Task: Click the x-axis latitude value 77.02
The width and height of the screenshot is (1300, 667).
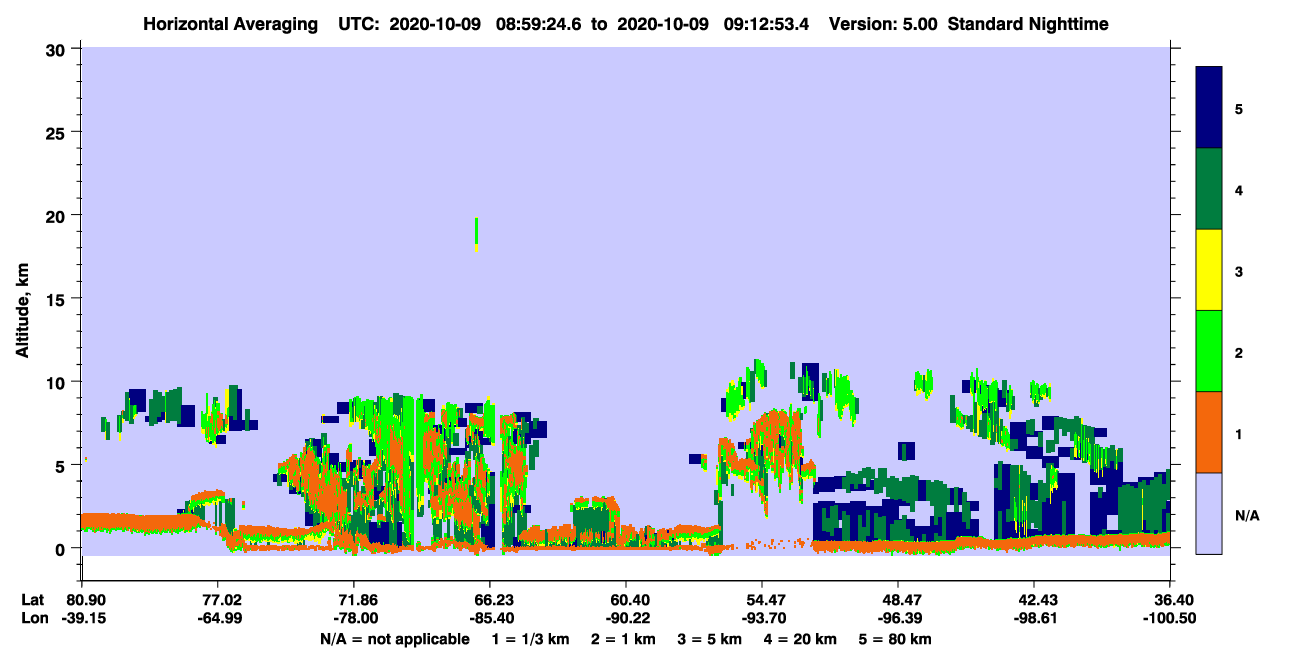Action: click(218, 600)
